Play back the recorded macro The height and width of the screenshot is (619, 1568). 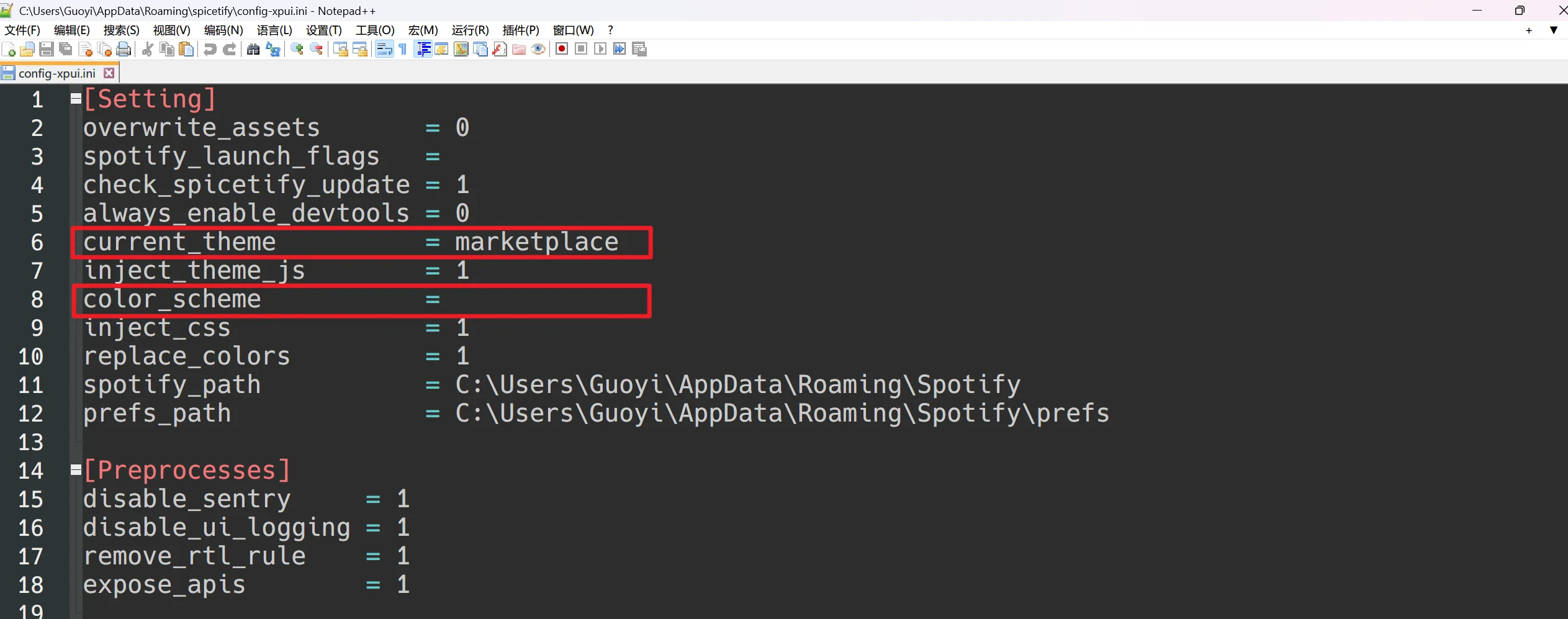click(x=600, y=49)
